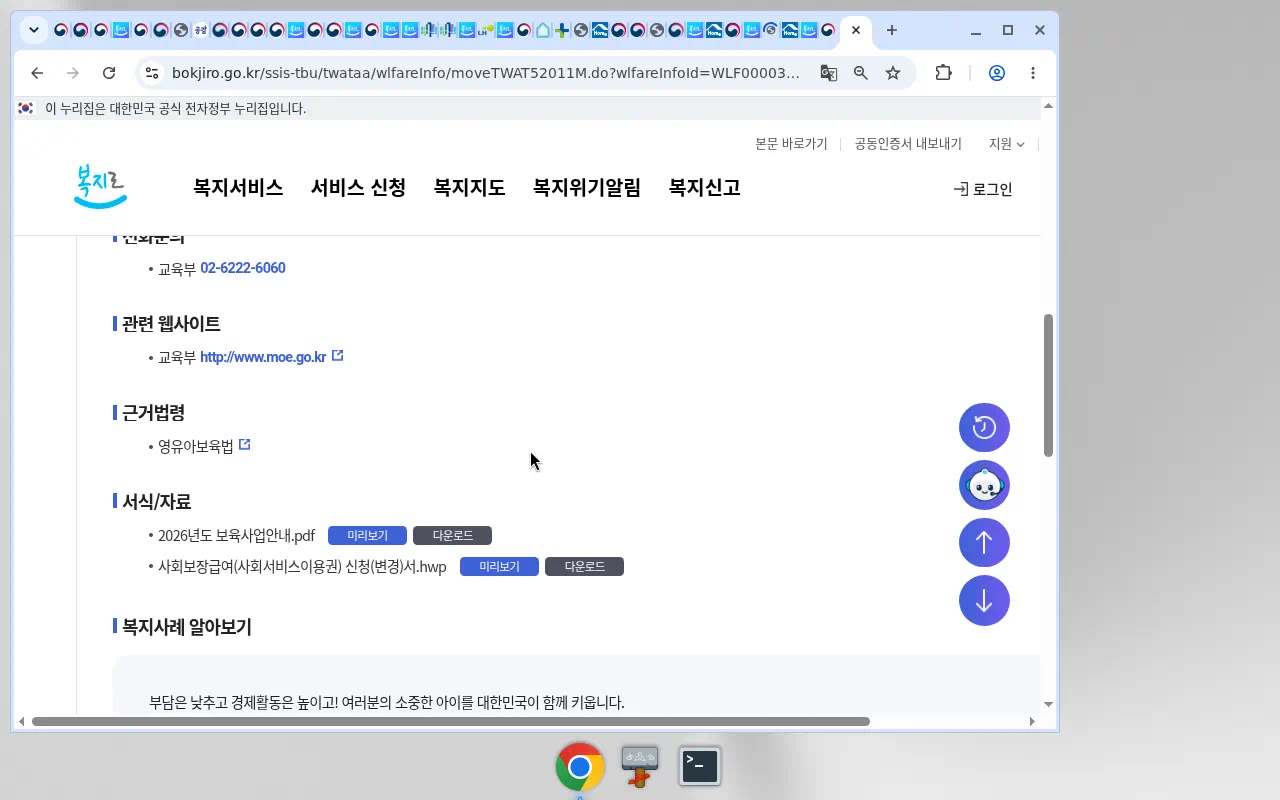This screenshot has height=800, width=1280.
Task: Open the recently viewed history floating button
Action: coord(984,428)
